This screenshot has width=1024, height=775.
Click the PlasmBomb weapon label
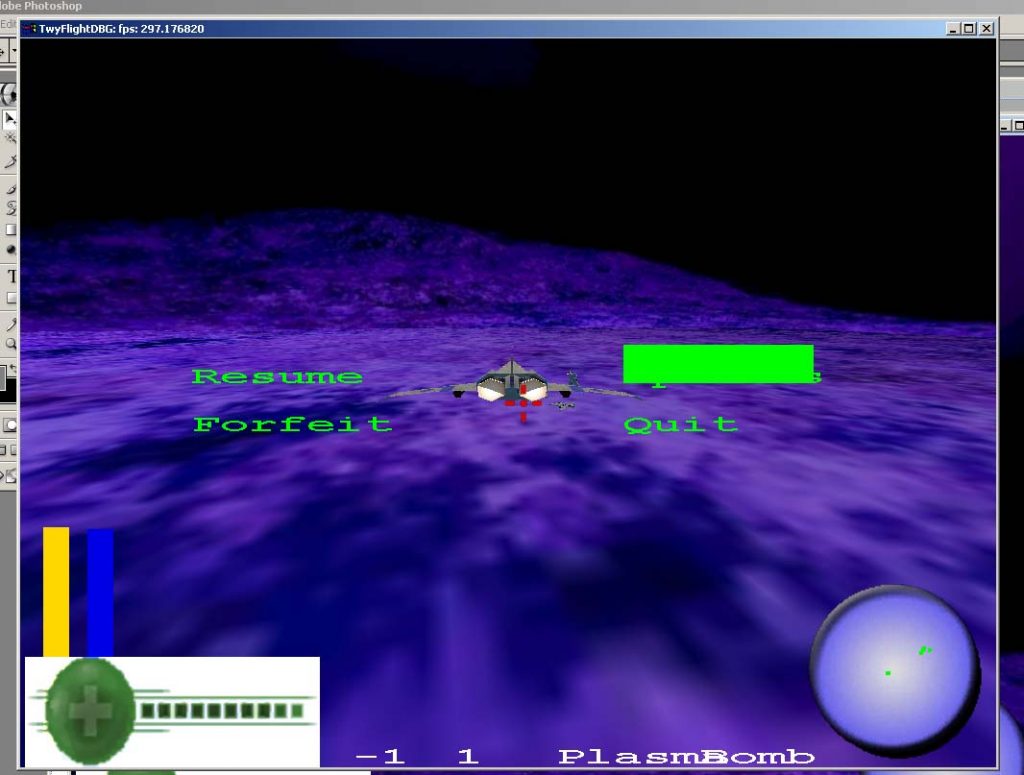(x=686, y=757)
